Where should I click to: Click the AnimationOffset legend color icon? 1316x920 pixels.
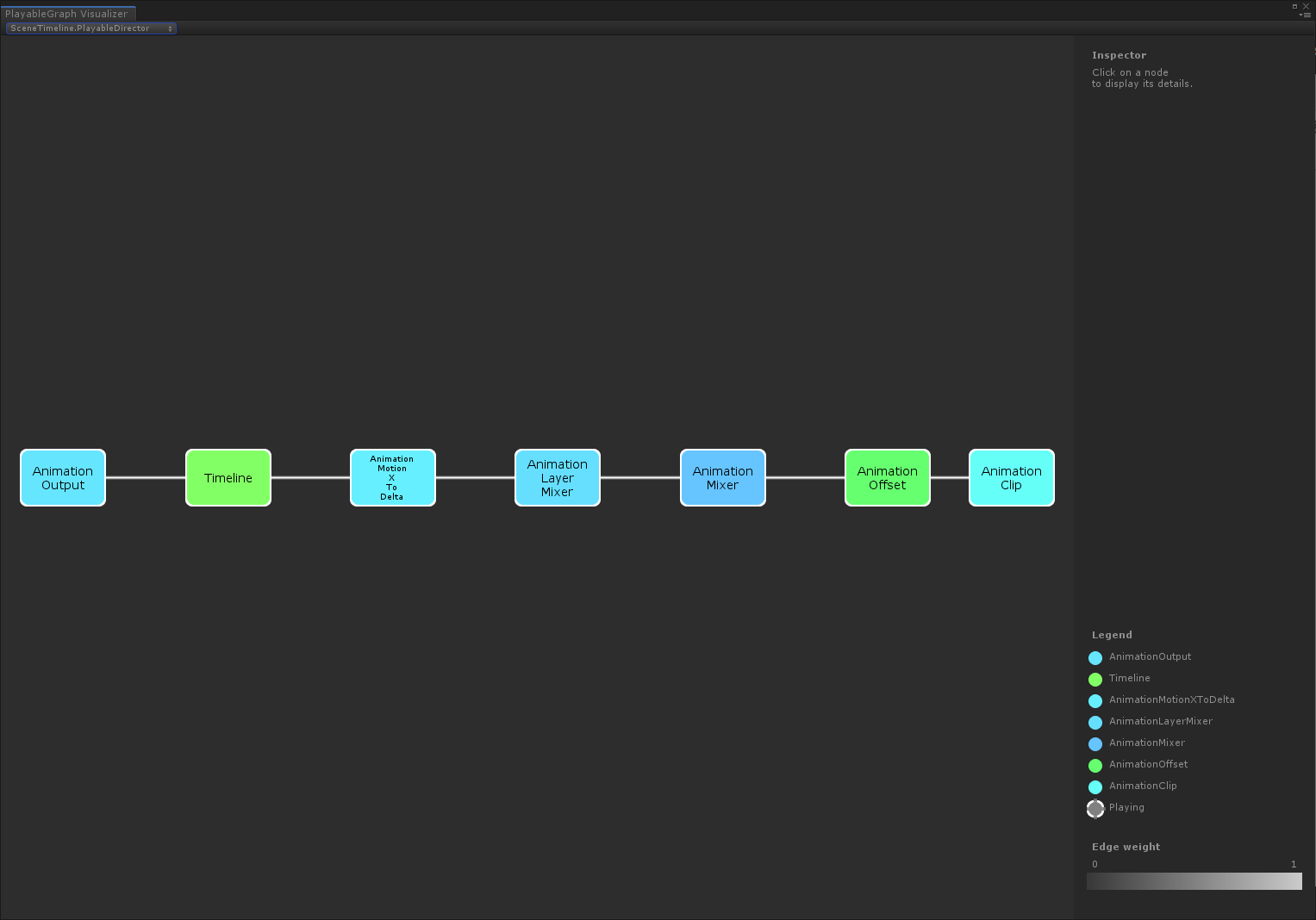click(x=1095, y=765)
